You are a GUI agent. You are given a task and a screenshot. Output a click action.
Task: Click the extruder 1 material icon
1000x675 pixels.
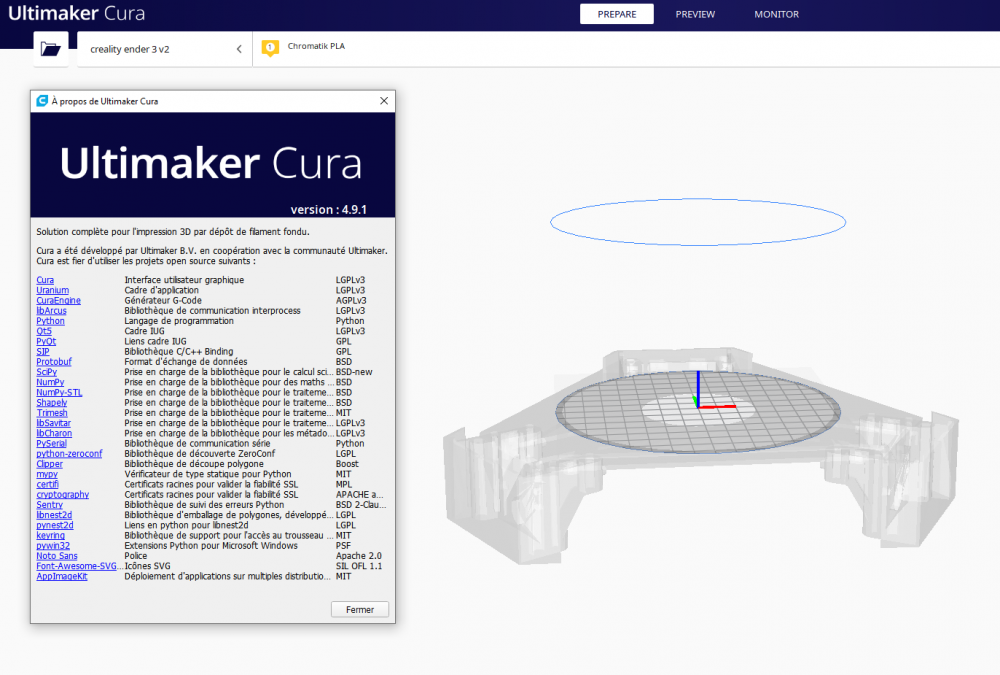[x=270, y=48]
